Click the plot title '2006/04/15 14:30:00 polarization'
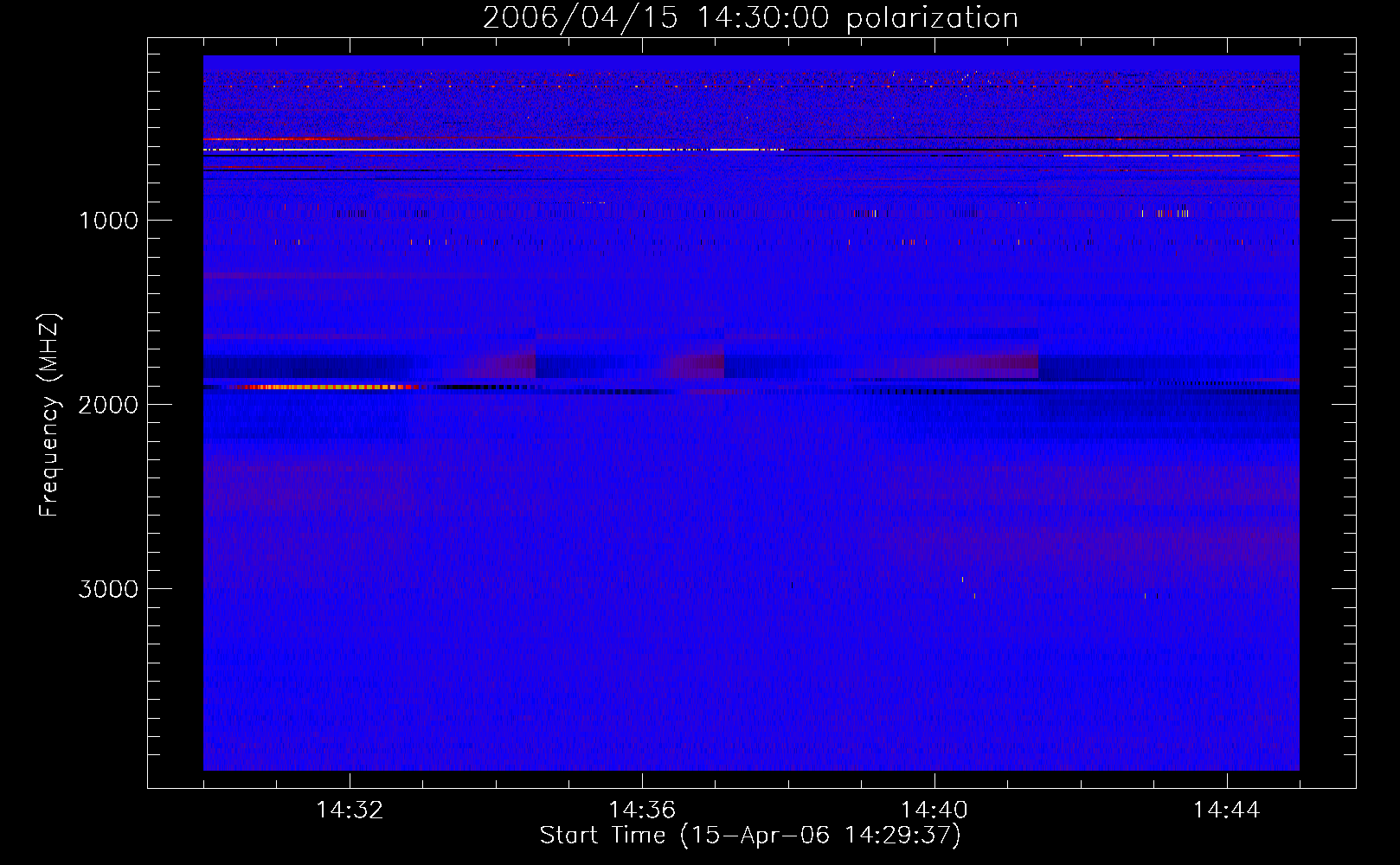The height and width of the screenshot is (865, 1400). point(750,17)
